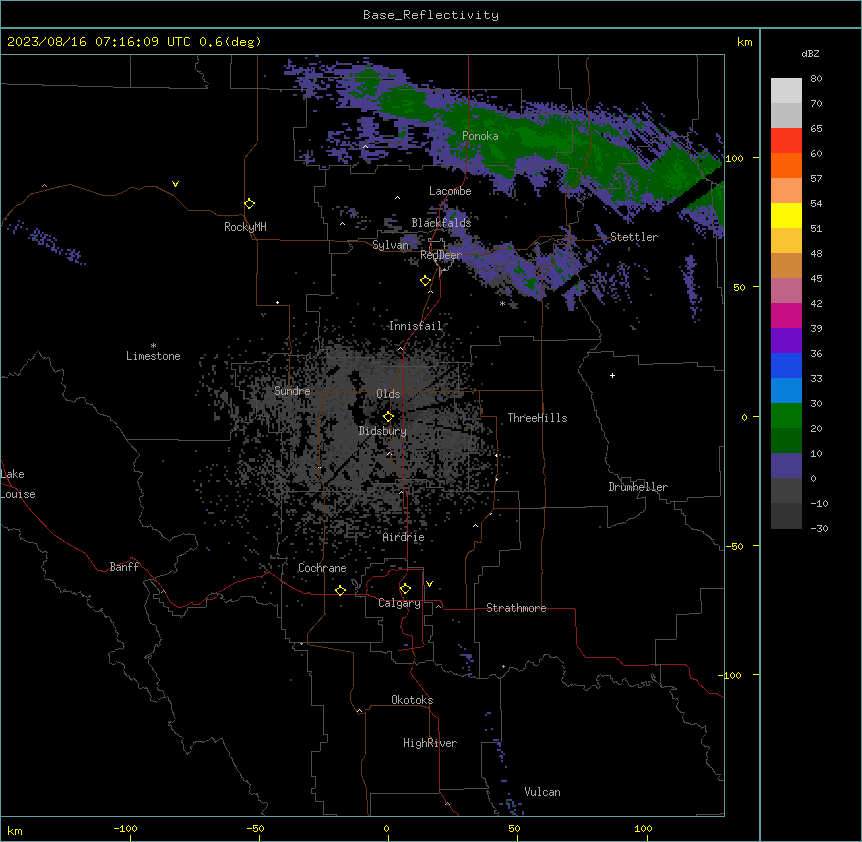The image size is (862, 842).
Task: Click the Drumheller city label
Action: (x=638, y=487)
